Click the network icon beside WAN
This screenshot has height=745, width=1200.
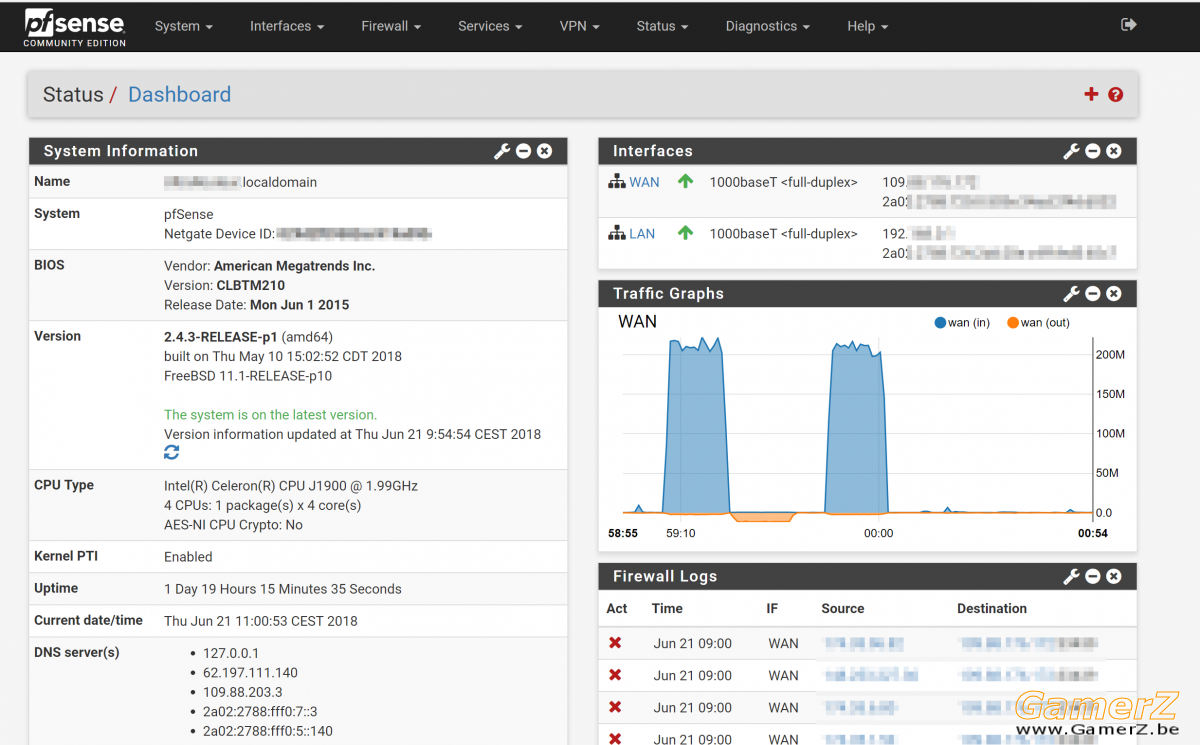[x=616, y=182]
